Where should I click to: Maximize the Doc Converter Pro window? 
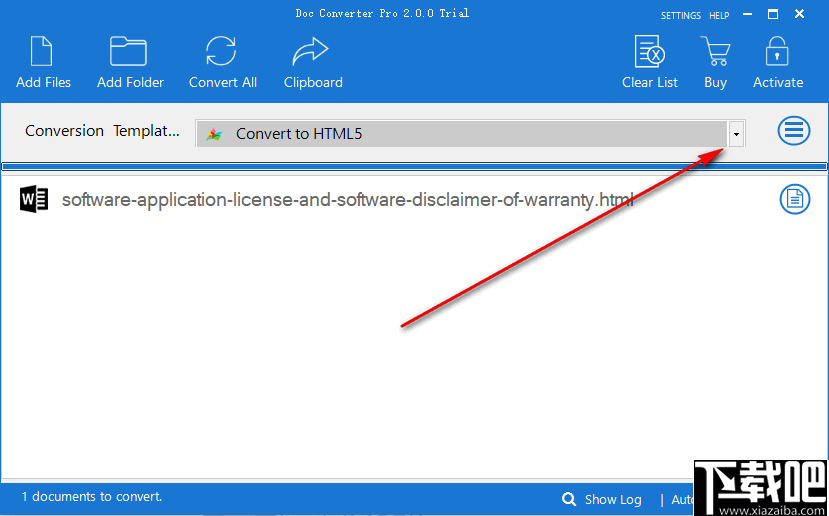pyautogui.click(x=773, y=15)
